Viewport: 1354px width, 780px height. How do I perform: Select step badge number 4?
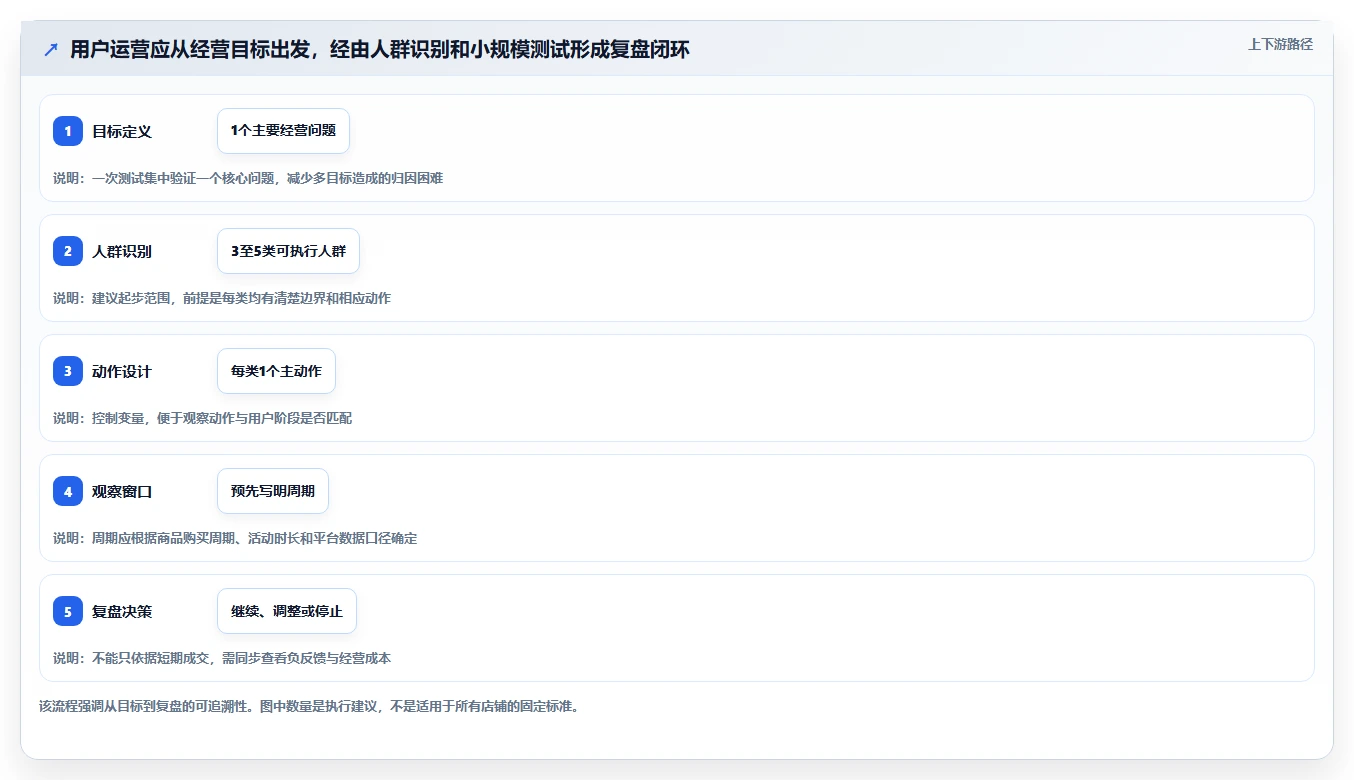pyautogui.click(x=68, y=491)
